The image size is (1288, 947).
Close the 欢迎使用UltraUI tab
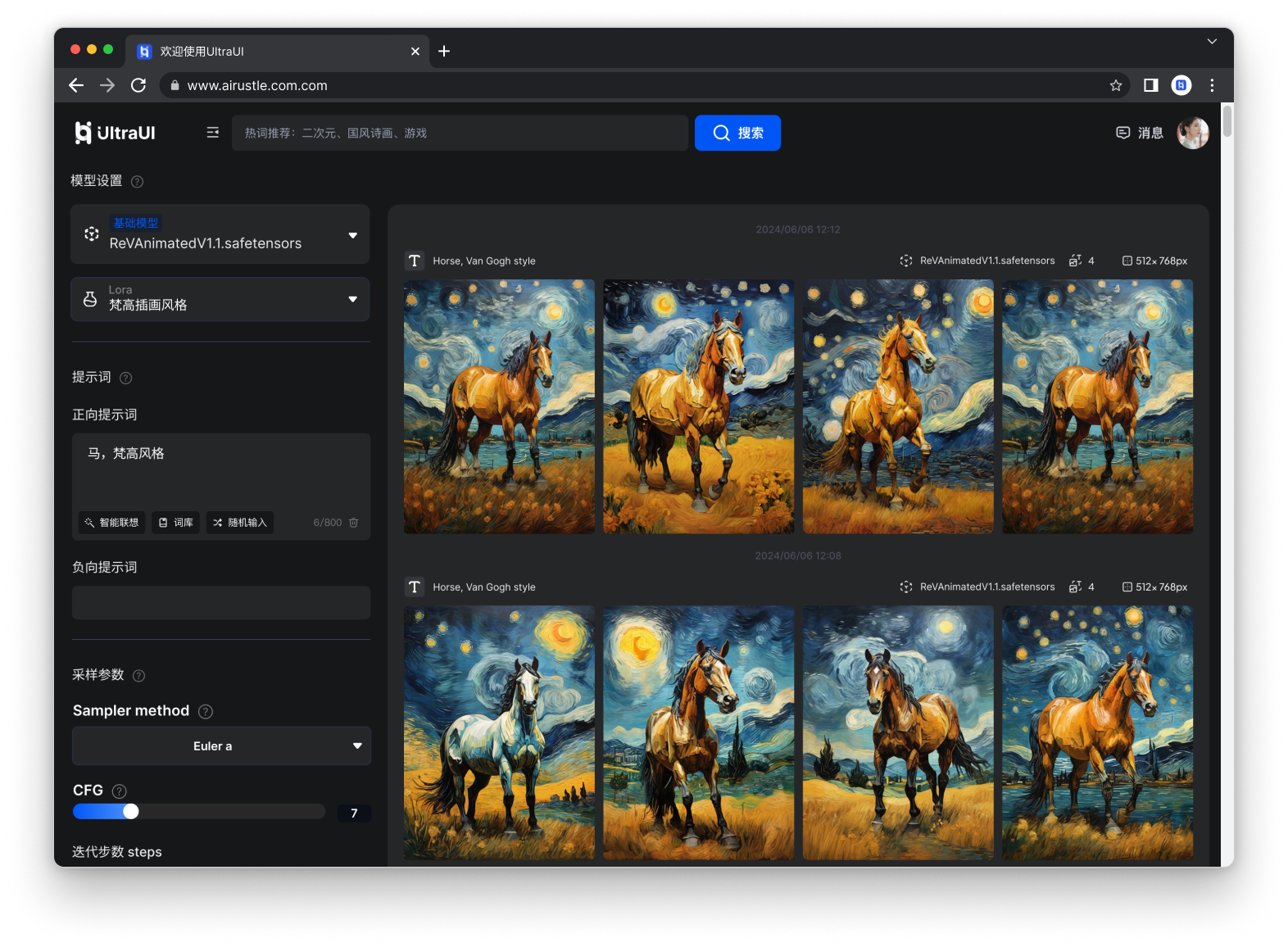pyautogui.click(x=415, y=51)
